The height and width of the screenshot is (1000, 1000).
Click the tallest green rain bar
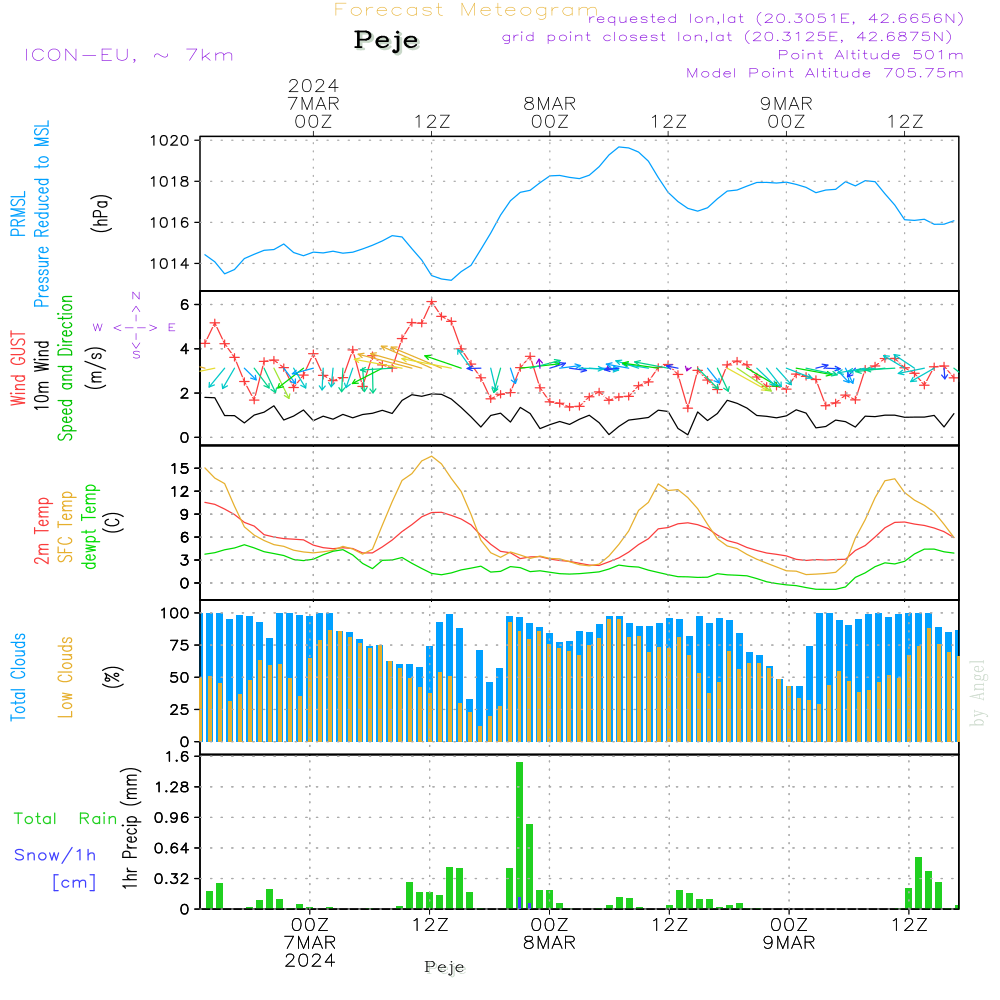pos(520,835)
